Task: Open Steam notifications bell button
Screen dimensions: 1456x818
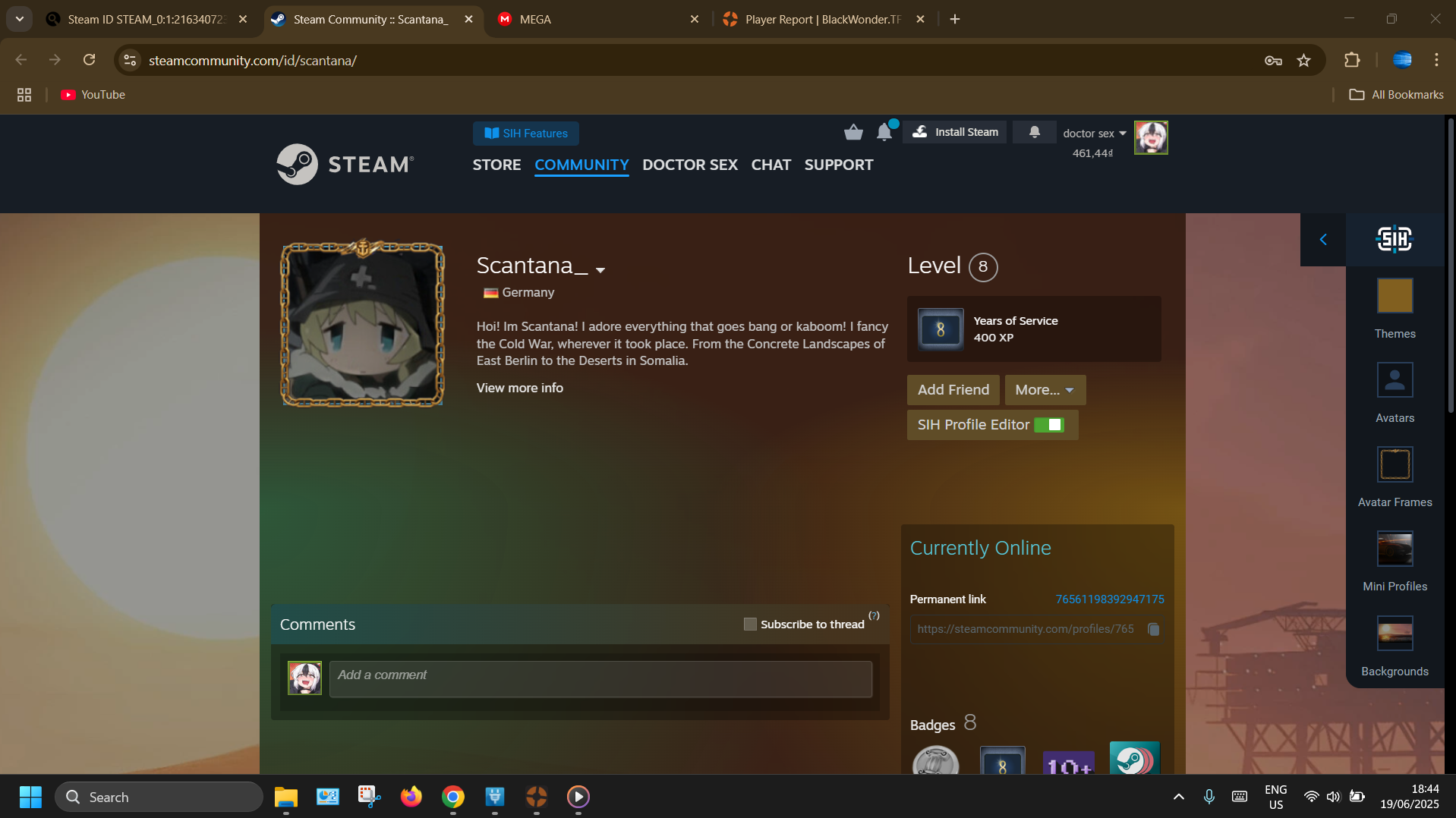Action: click(x=1034, y=132)
